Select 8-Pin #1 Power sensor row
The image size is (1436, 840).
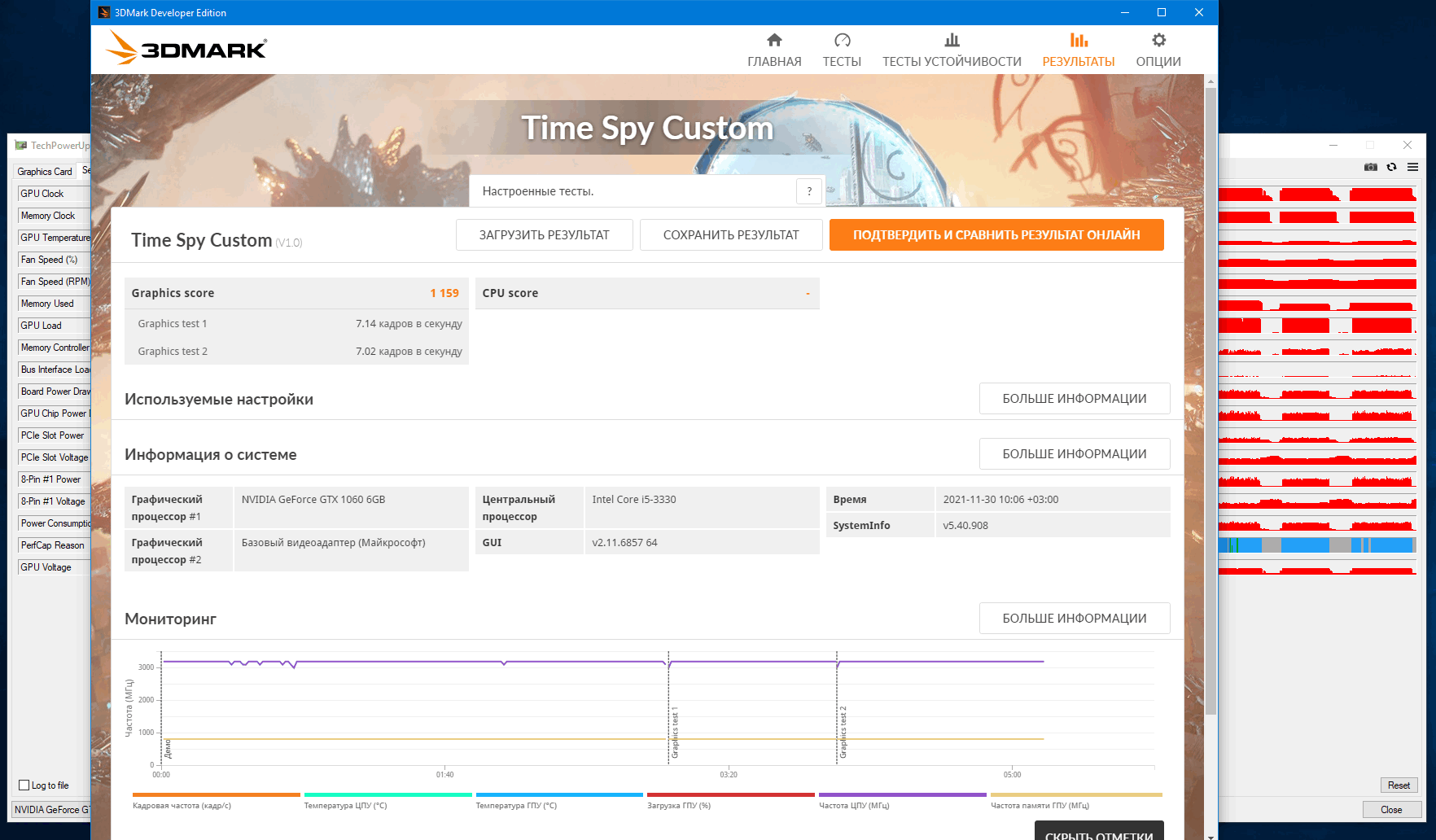click(x=53, y=479)
